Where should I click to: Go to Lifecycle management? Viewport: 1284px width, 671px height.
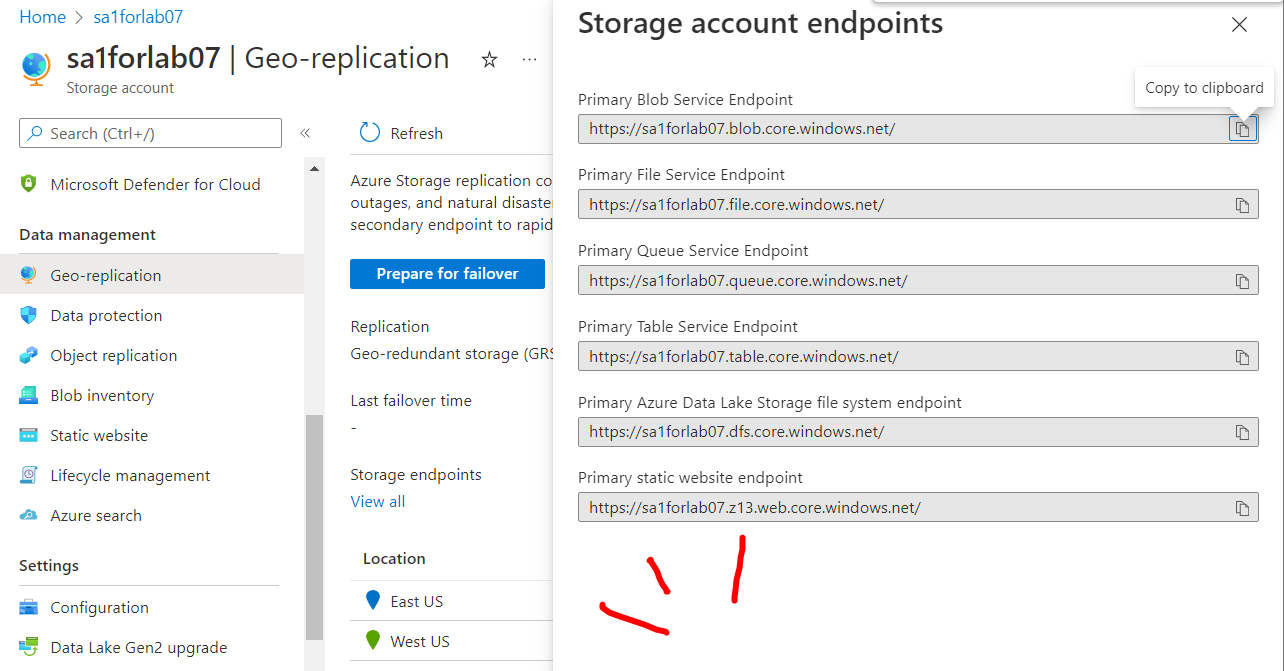[130, 475]
